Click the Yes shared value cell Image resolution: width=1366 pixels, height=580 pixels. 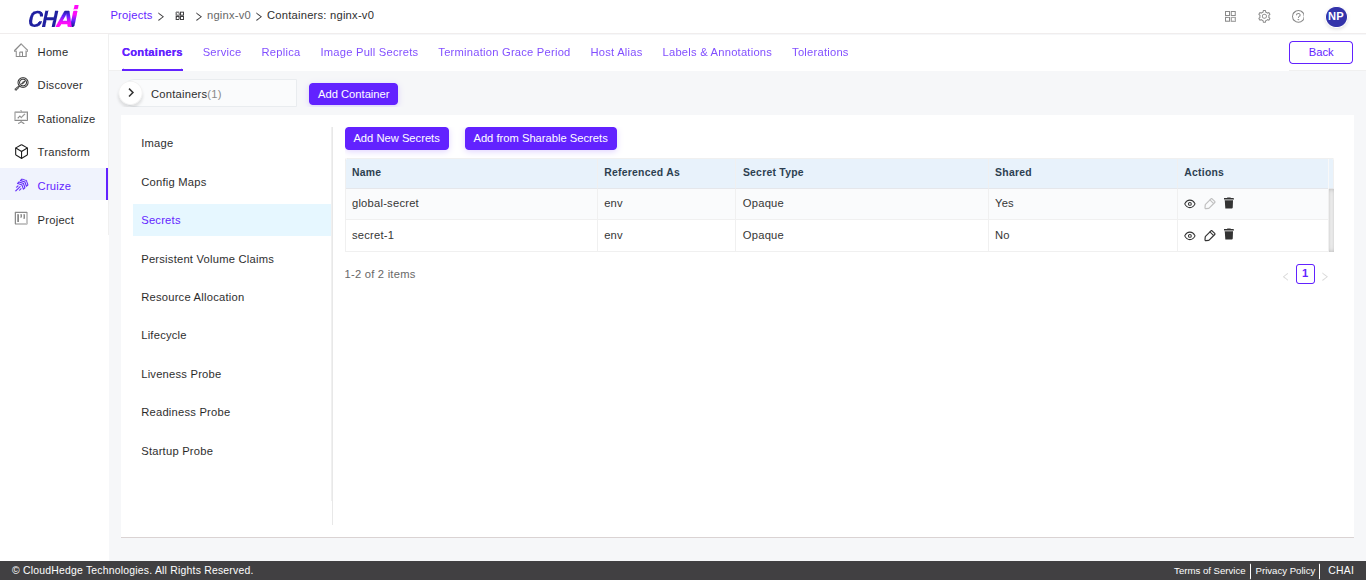coord(1083,203)
